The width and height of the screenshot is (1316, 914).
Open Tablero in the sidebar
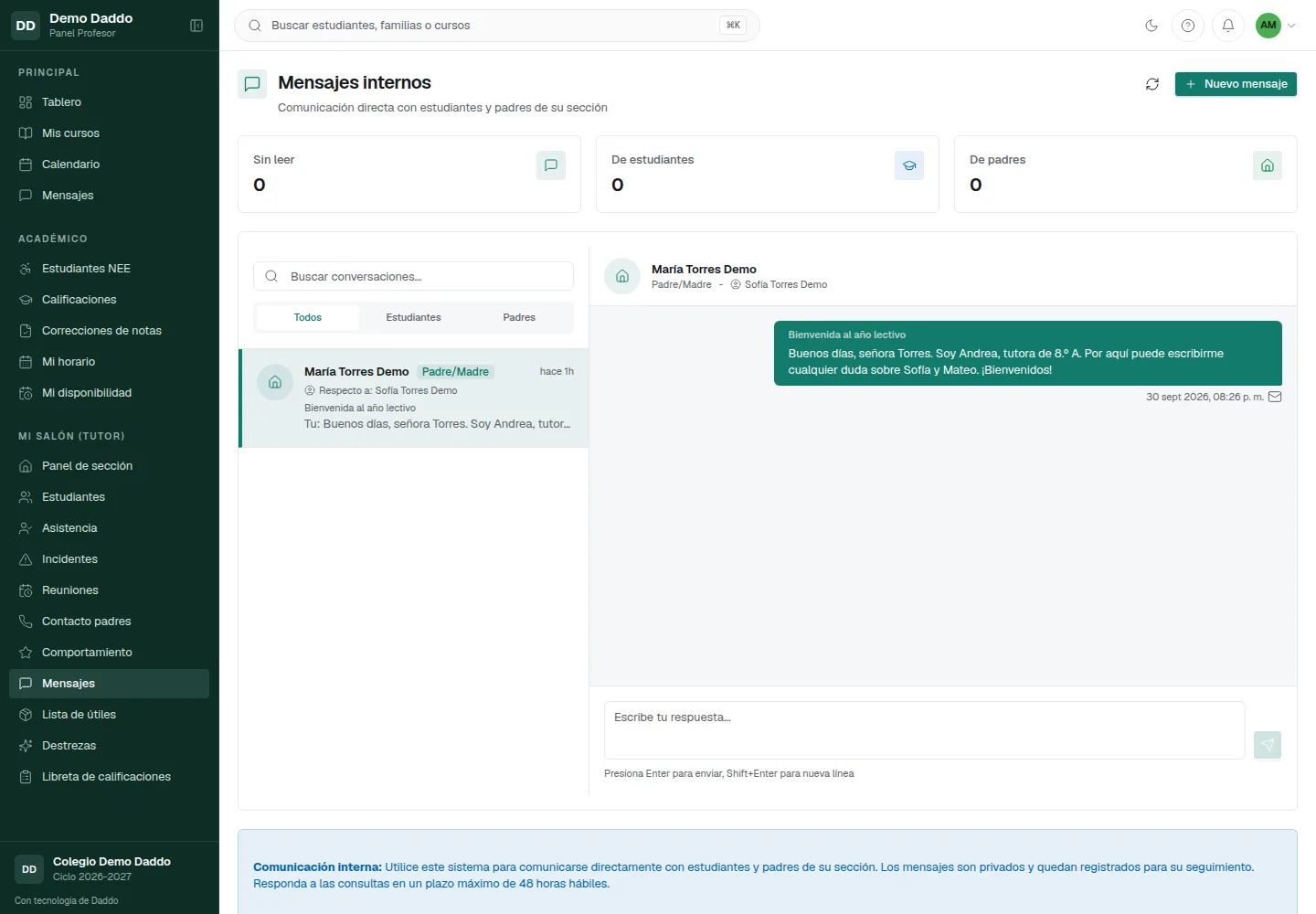(110, 102)
